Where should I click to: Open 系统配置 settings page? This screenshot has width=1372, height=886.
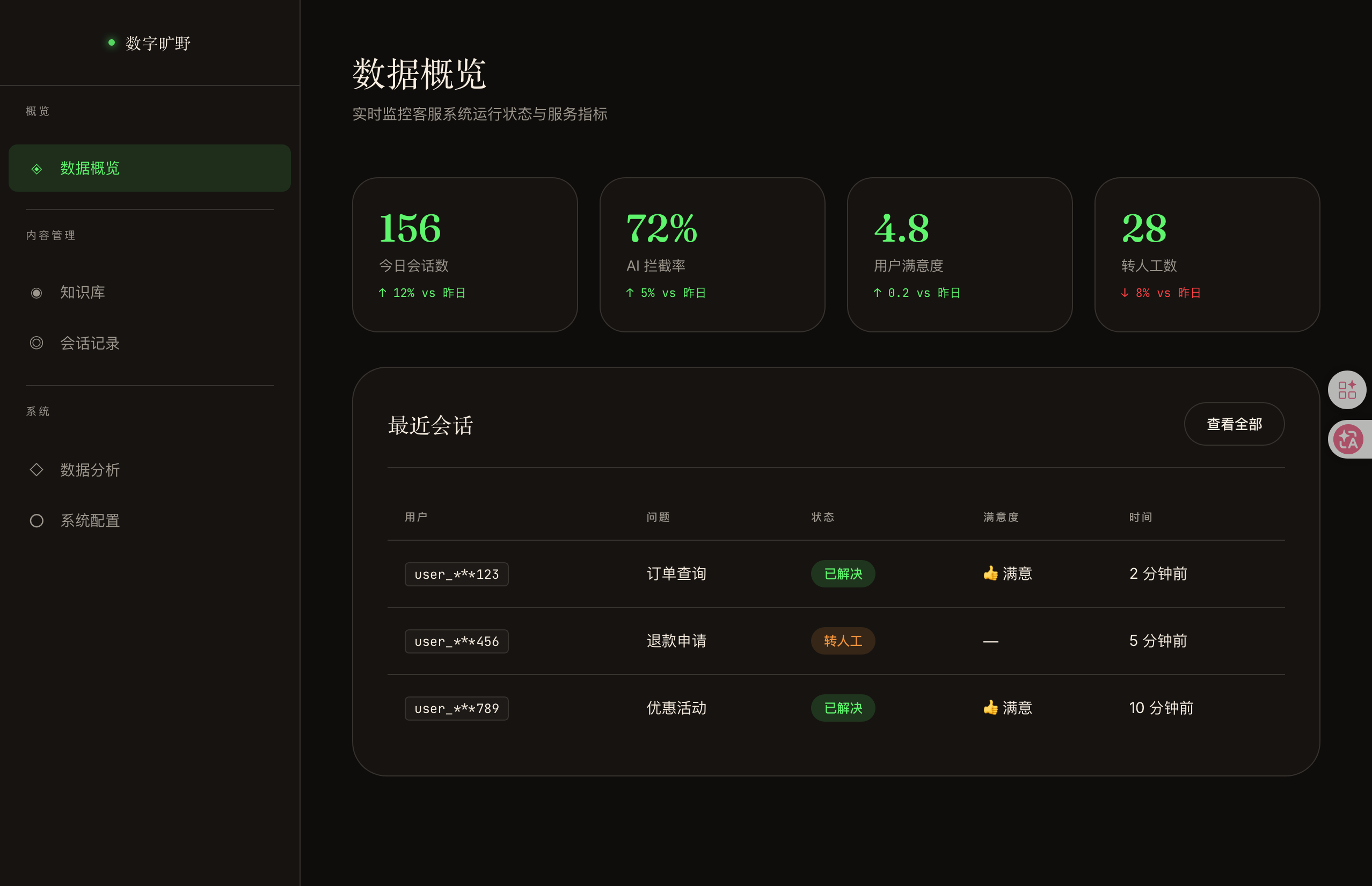(x=150, y=521)
